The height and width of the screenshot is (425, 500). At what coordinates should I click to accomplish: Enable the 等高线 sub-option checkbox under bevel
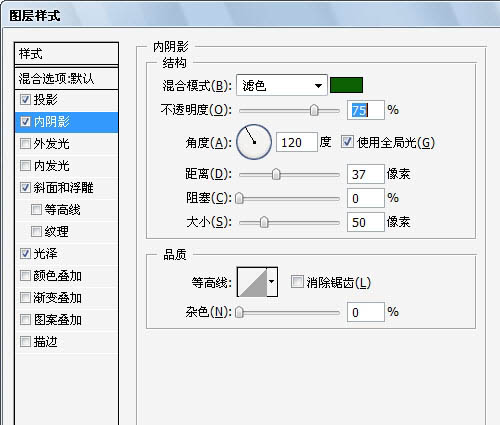click(x=36, y=210)
